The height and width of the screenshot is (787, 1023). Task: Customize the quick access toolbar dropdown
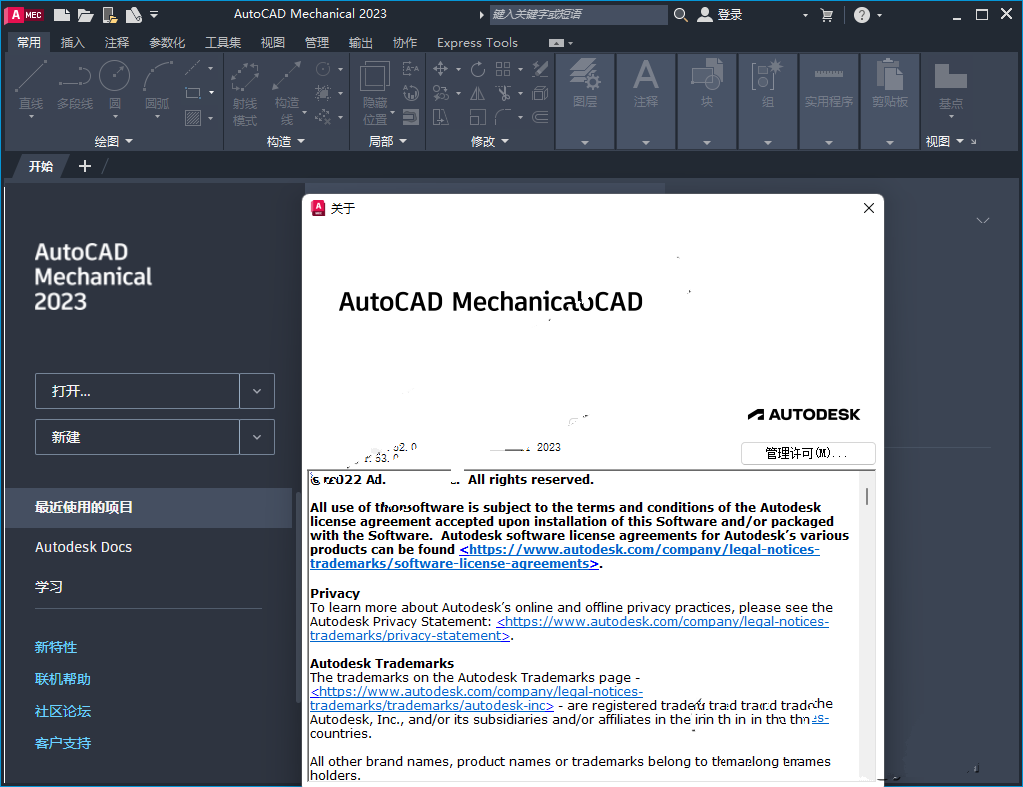pyautogui.click(x=154, y=14)
